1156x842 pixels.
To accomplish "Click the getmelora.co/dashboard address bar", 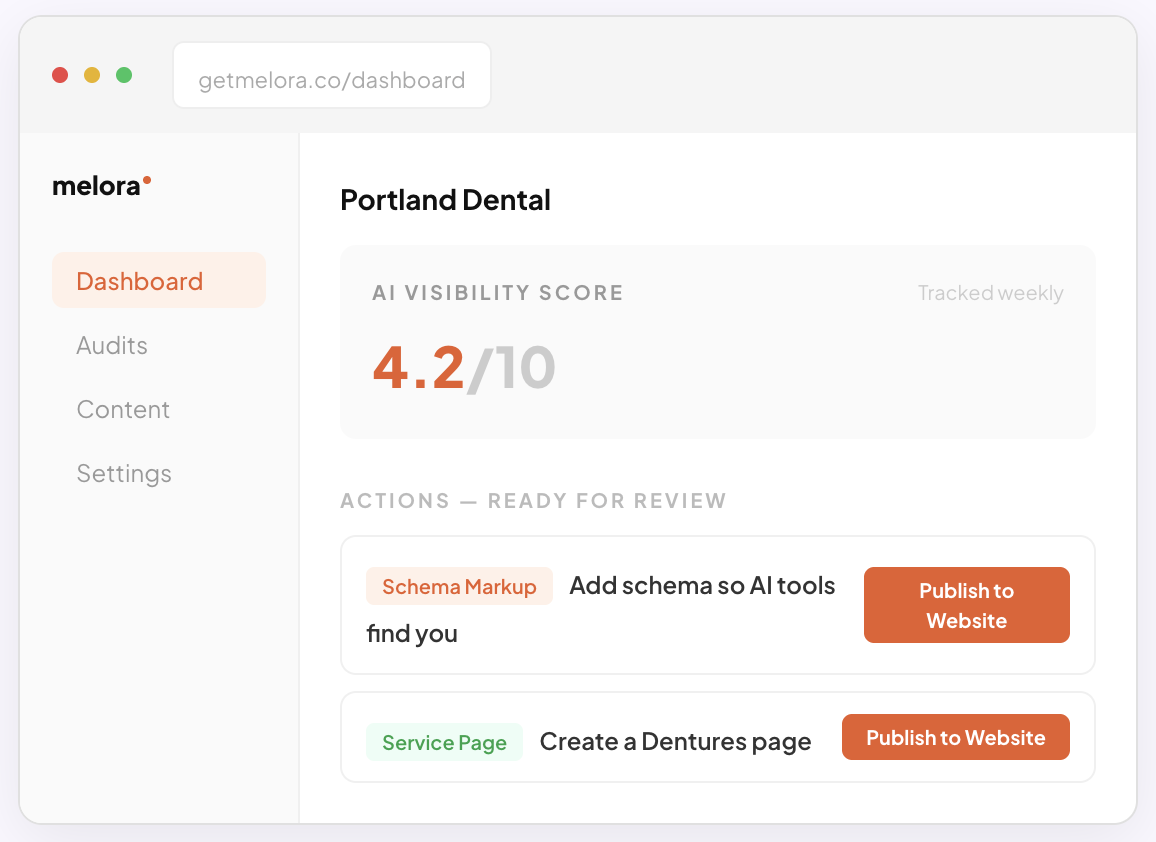I will [331, 80].
